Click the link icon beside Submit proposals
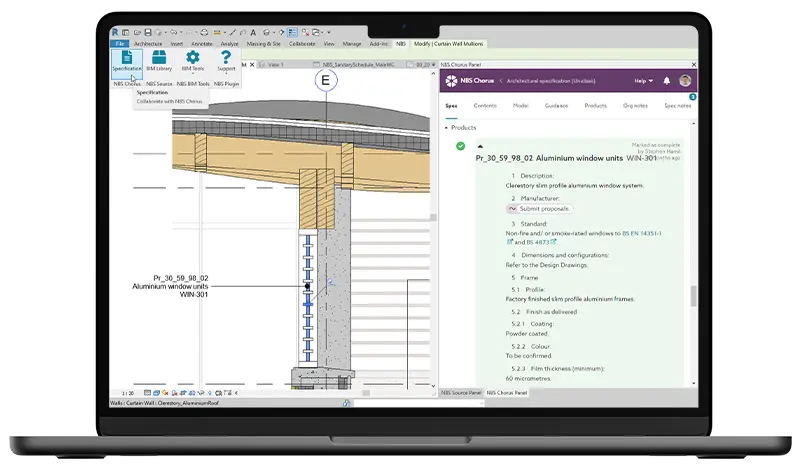Image resolution: width=800 pixels, height=471 pixels. [512, 208]
